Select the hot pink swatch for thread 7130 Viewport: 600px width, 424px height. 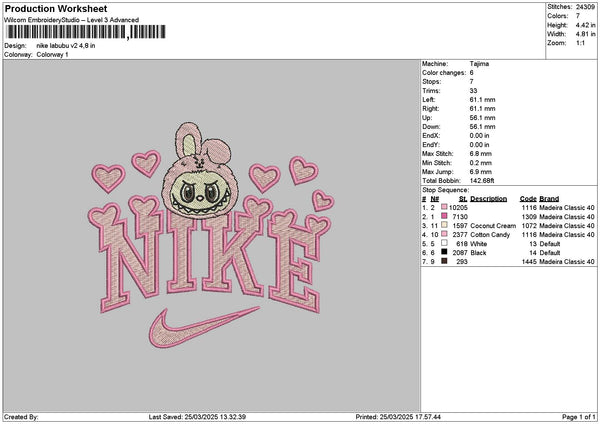coord(443,216)
